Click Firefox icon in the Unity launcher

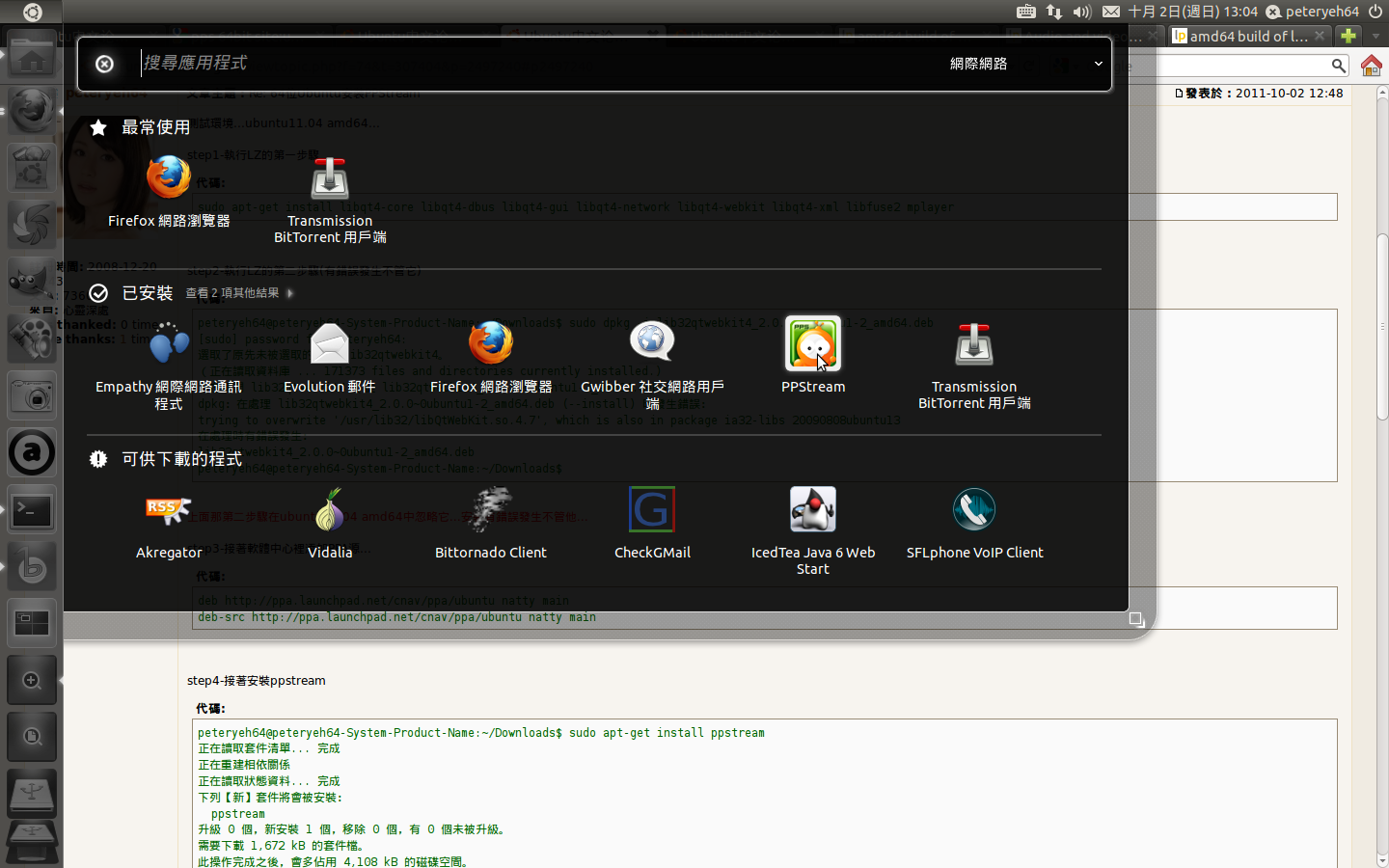32,111
